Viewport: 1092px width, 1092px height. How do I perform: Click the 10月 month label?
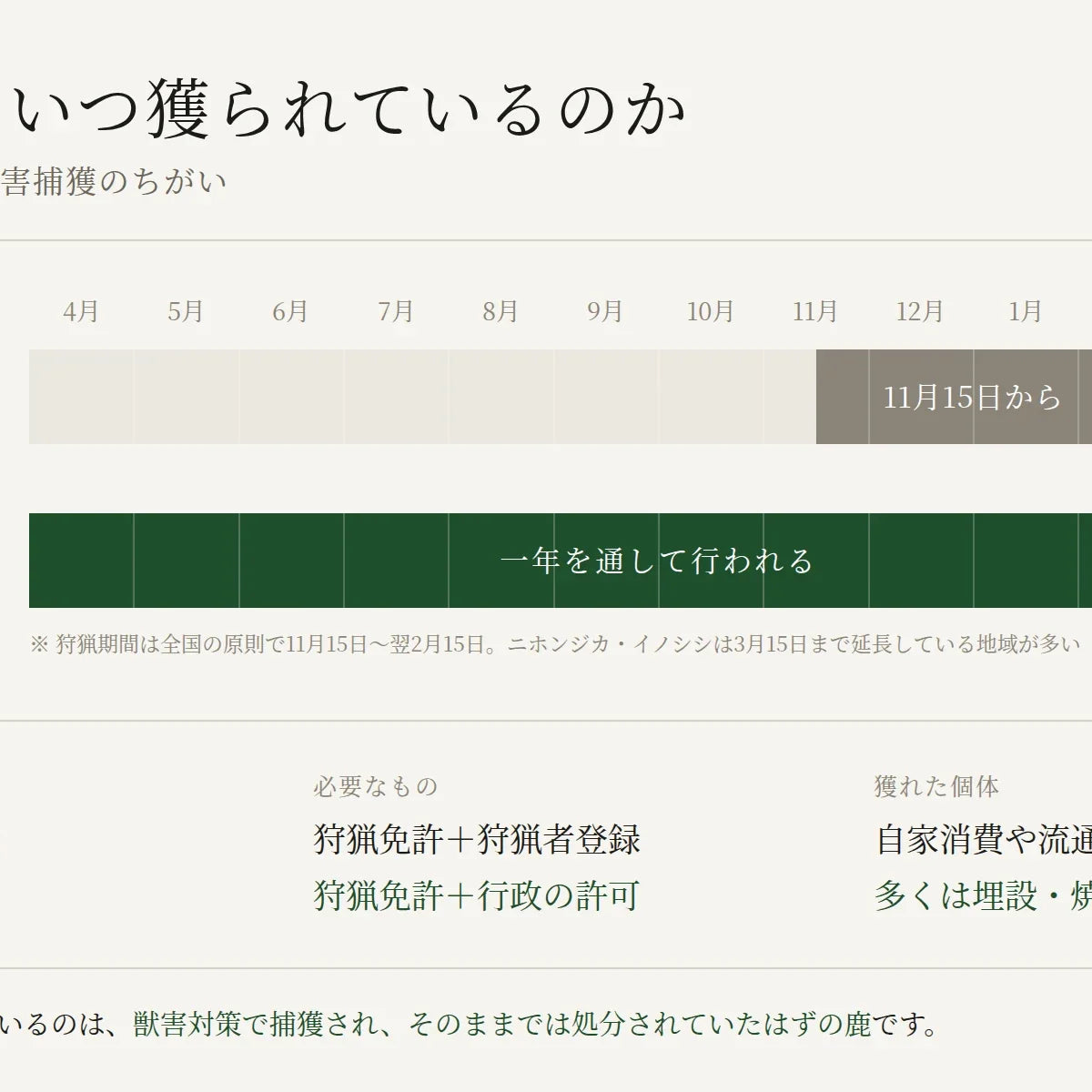711,311
